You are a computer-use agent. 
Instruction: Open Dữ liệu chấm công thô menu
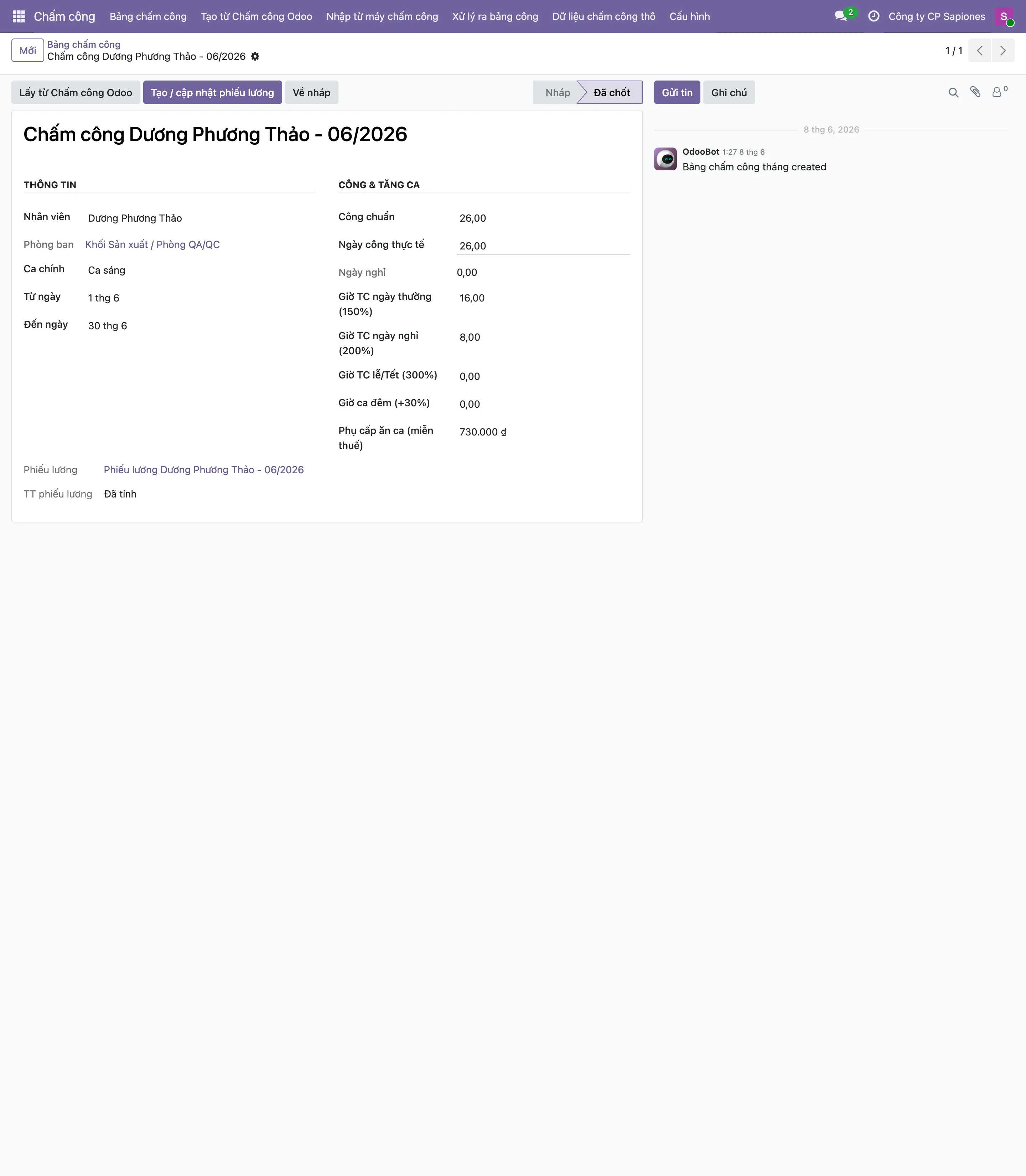click(603, 17)
